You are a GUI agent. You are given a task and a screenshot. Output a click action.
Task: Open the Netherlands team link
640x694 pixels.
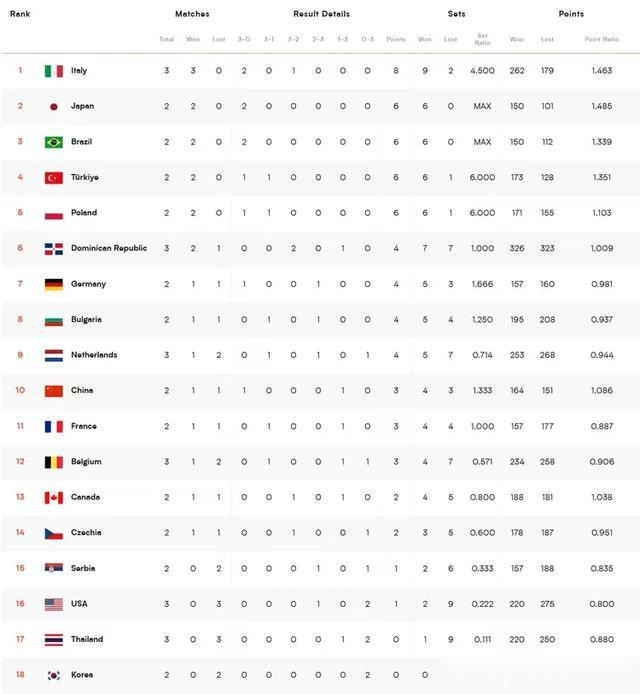point(94,355)
